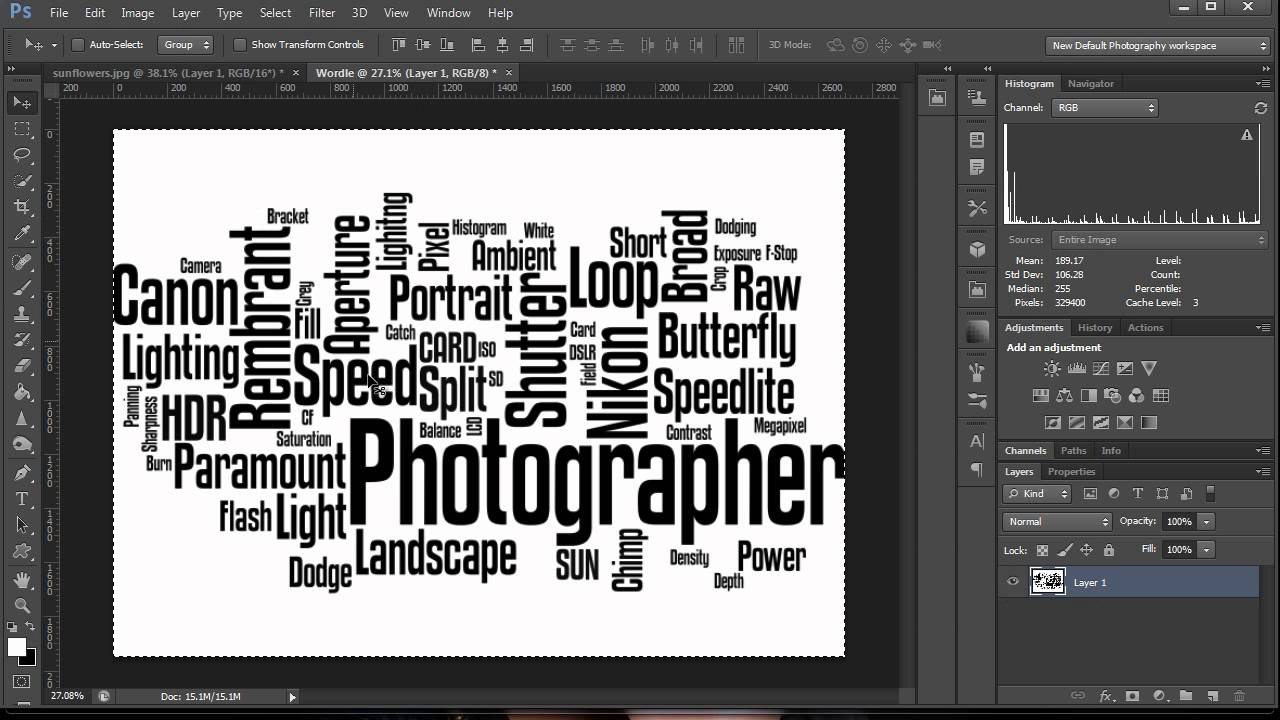The width and height of the screenshot is (1280, 720).
Task: Select the Lasso tool
Action: (x=22, y=155)
